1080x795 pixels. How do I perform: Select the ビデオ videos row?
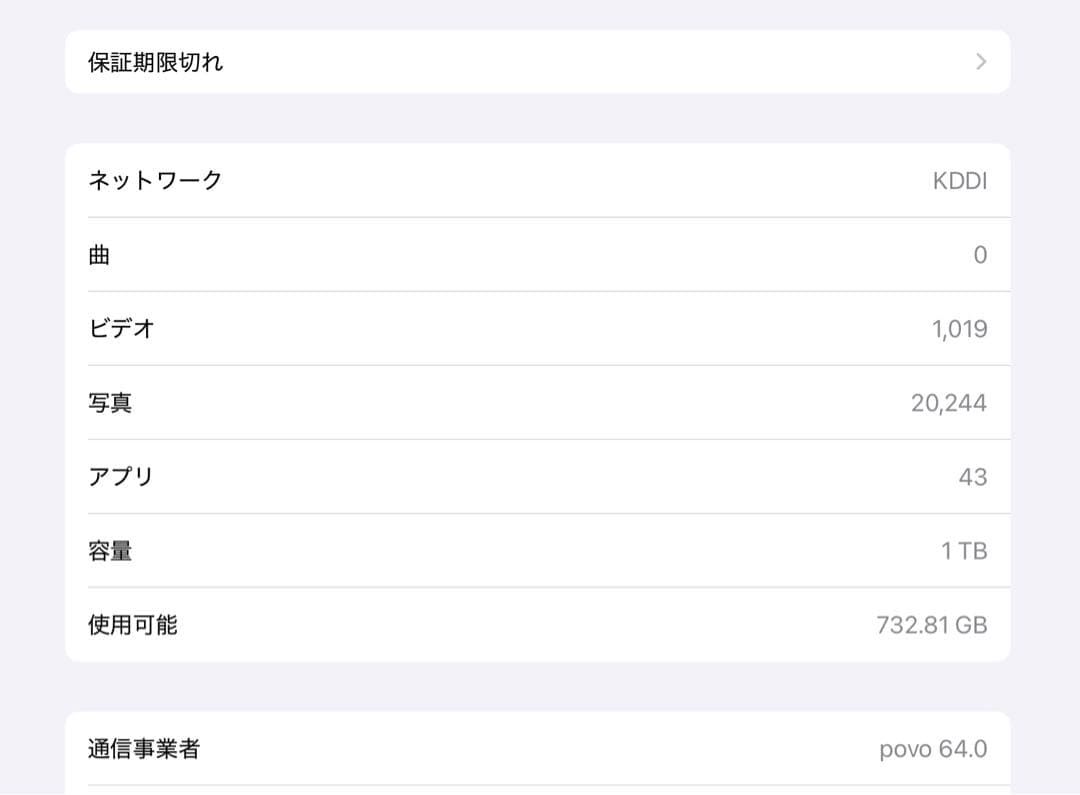tap(540, 329)
